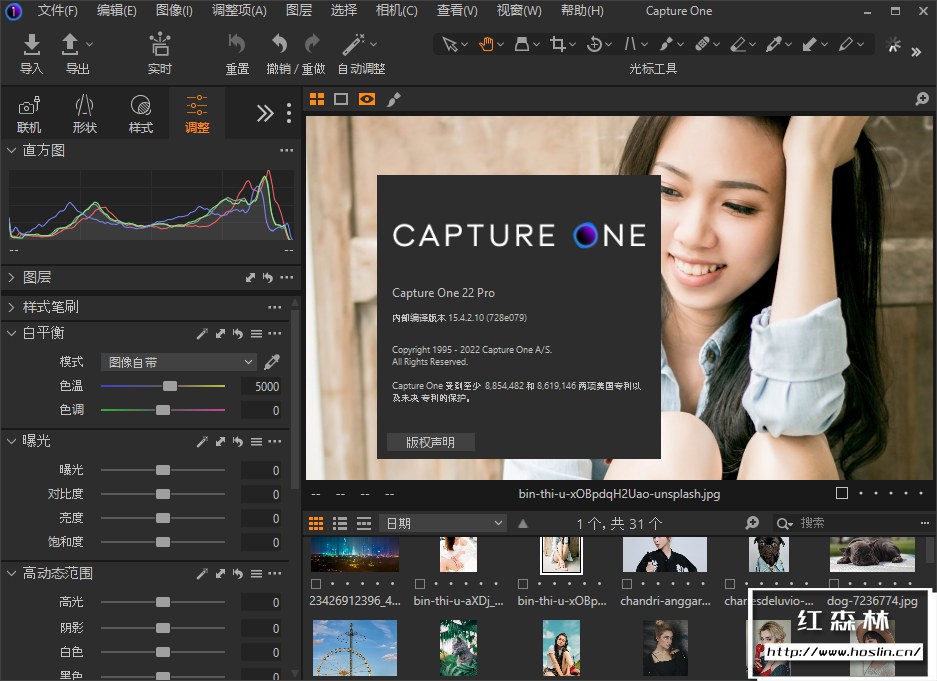
Task: Click the 版权声明 button in About dialog
Action: (430, 442)
